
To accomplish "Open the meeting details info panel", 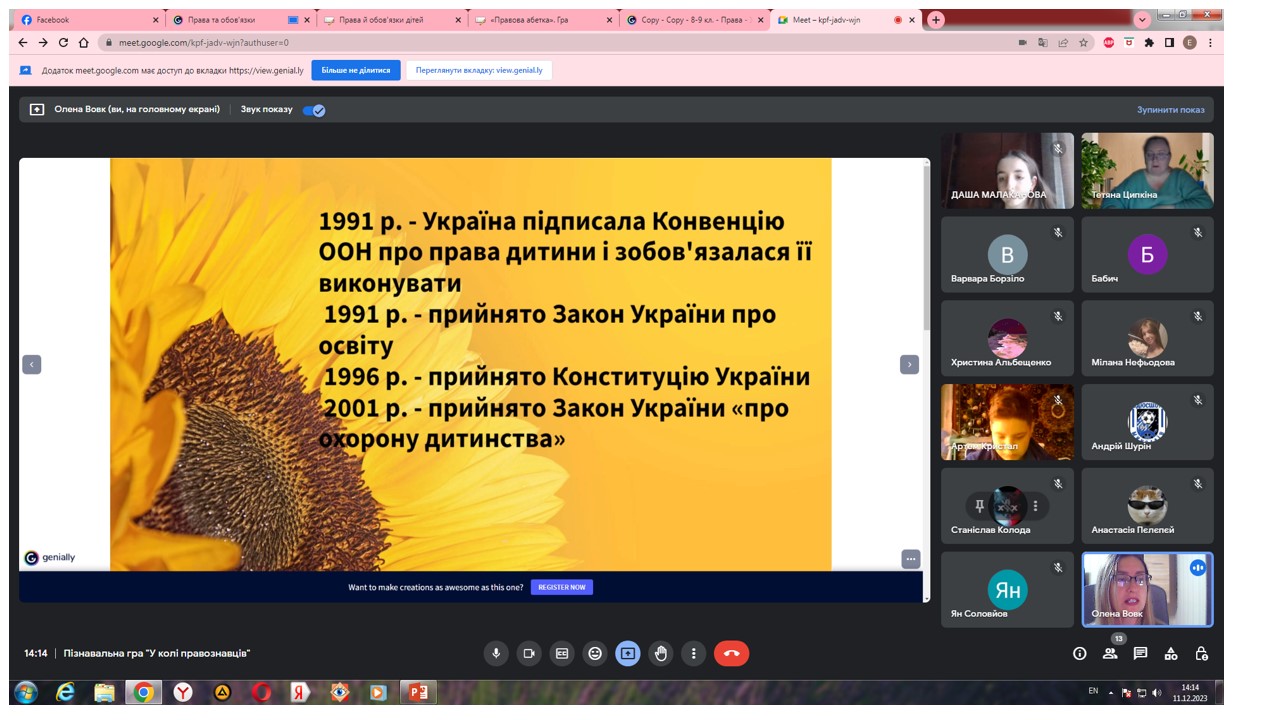I will [1079, 653].
